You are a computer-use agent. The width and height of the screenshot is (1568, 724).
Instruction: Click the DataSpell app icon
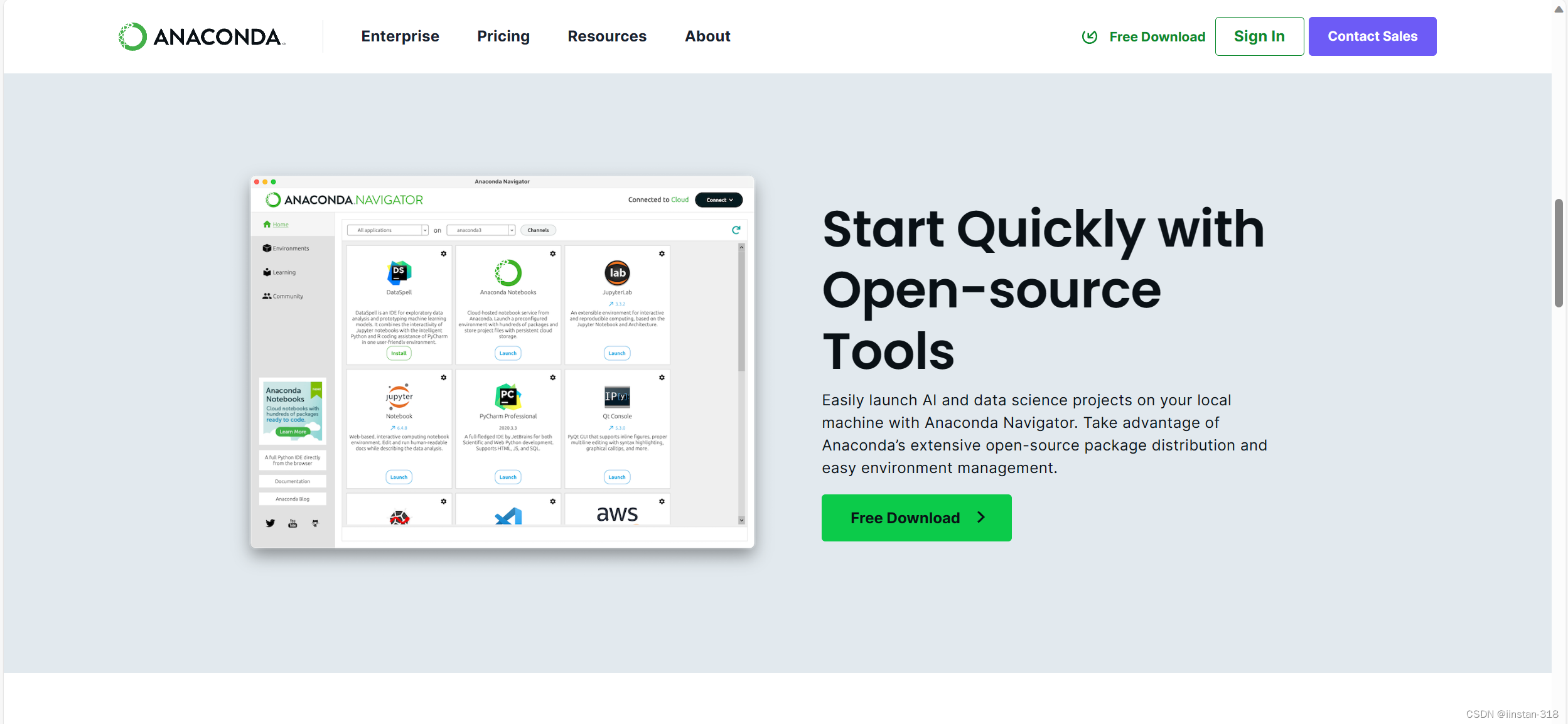coord(399,272)
